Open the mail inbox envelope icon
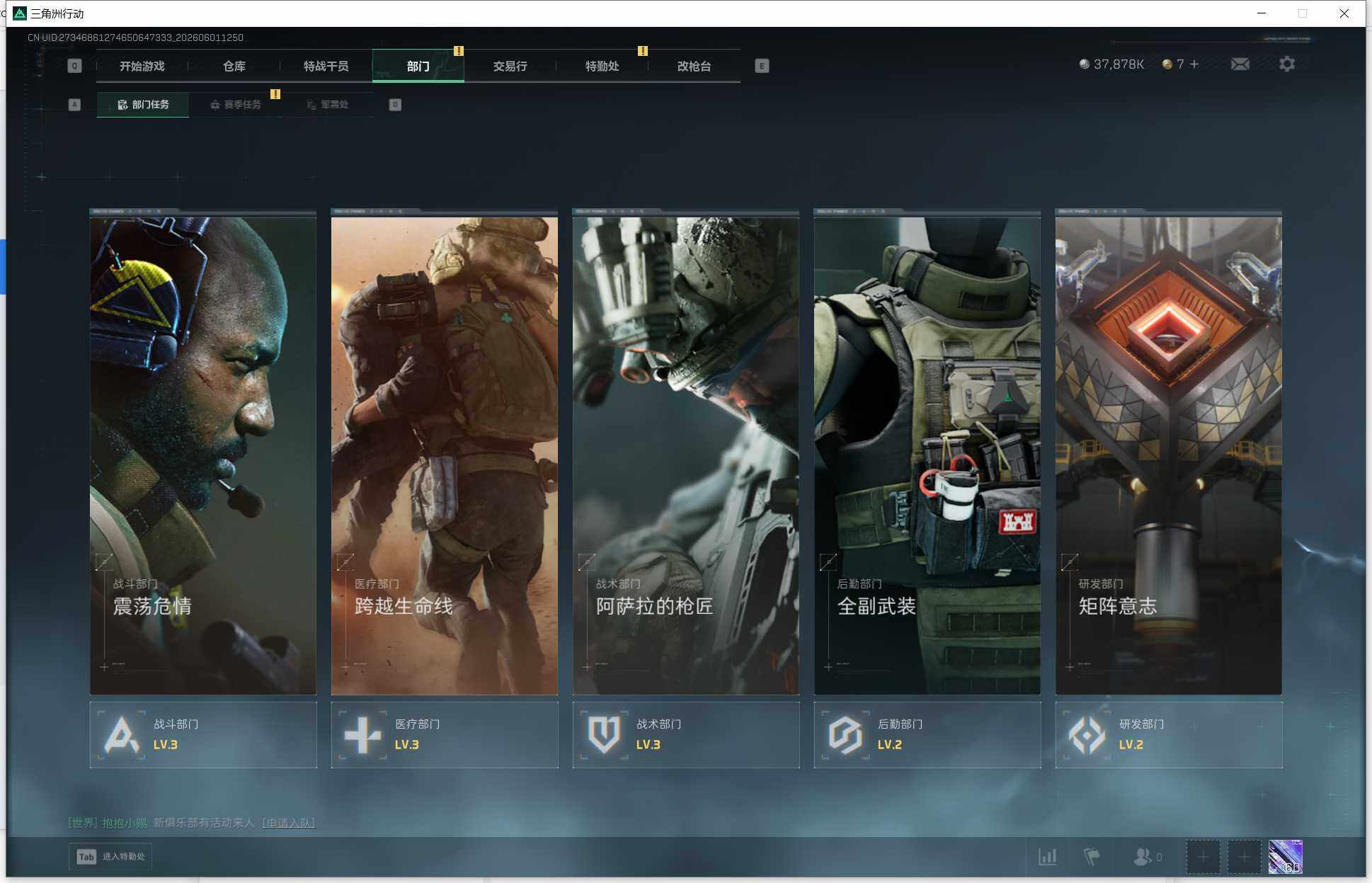 tap(1240, 64)
